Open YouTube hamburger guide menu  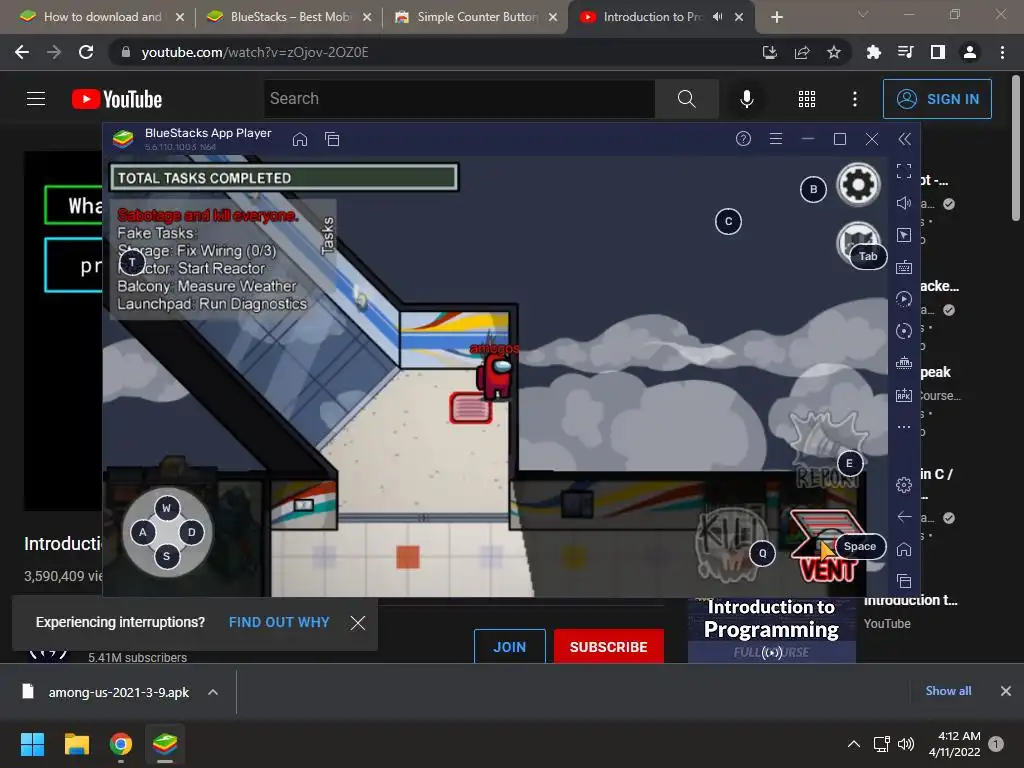tap(36, 99)
